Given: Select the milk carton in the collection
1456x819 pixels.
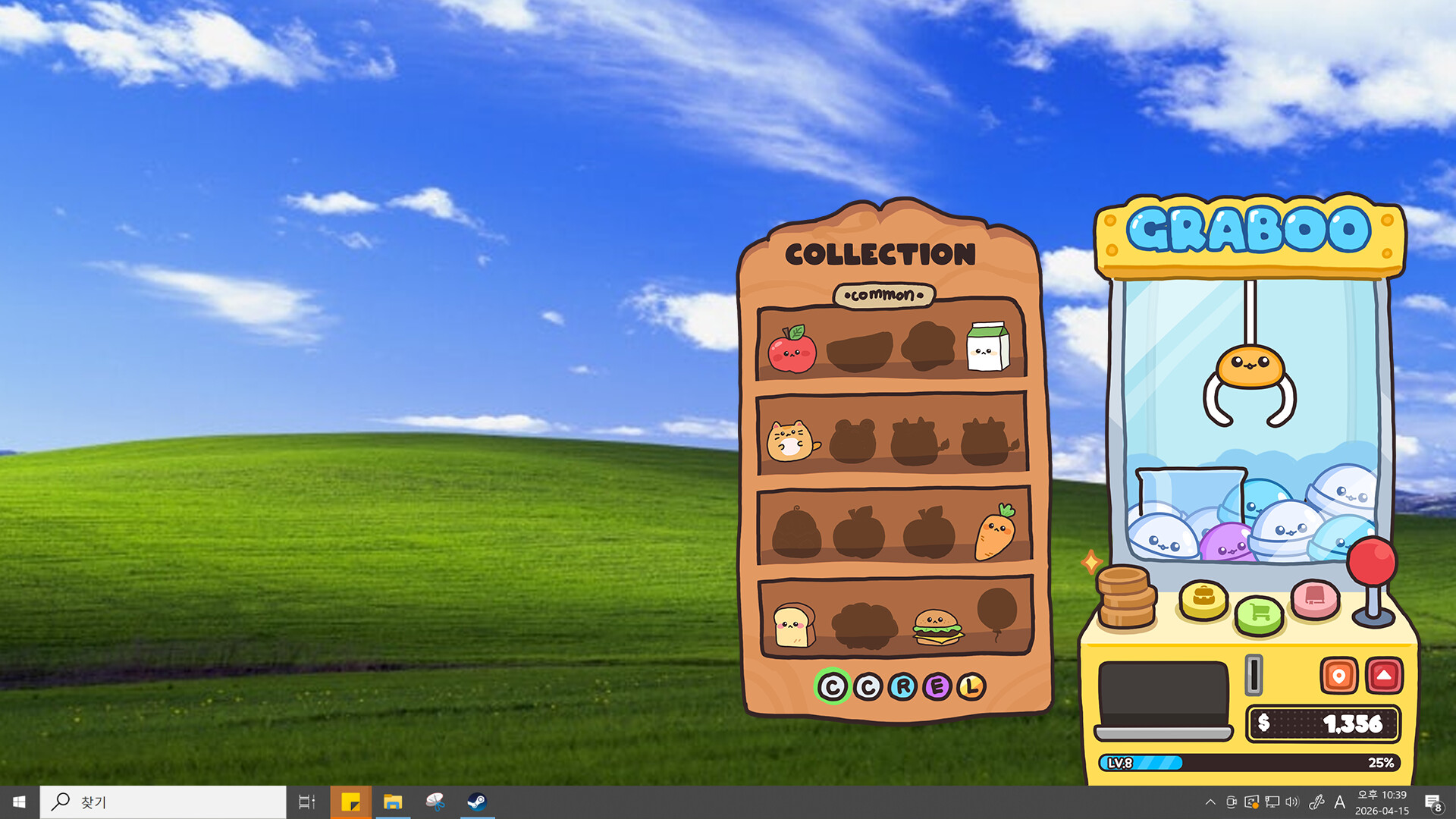Looking at the screenshot, I should pyautogui.click(x=987, y=347).
